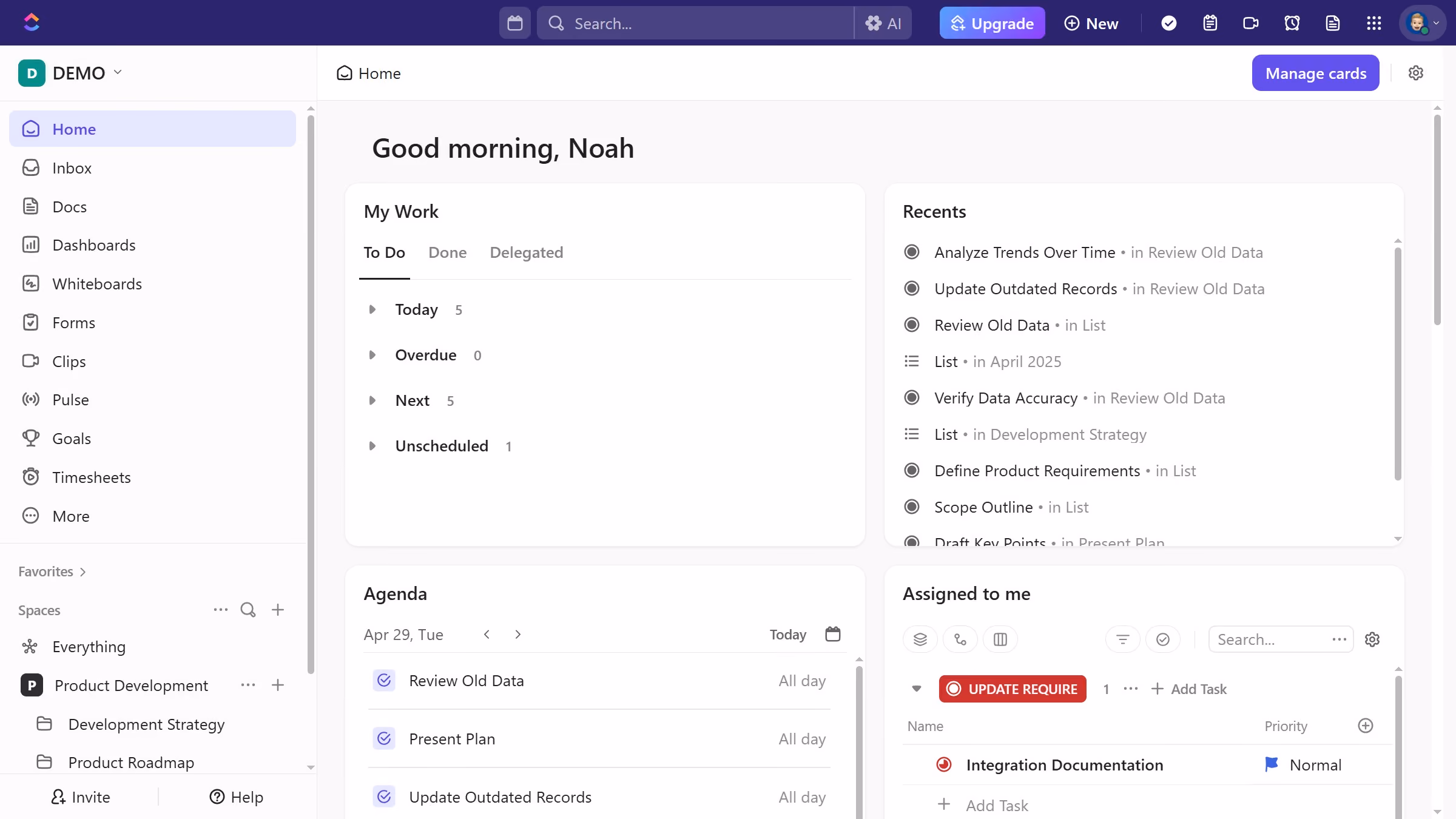
Task: Expand the Unscheduled group in My Work
Action: pos(372,446)
